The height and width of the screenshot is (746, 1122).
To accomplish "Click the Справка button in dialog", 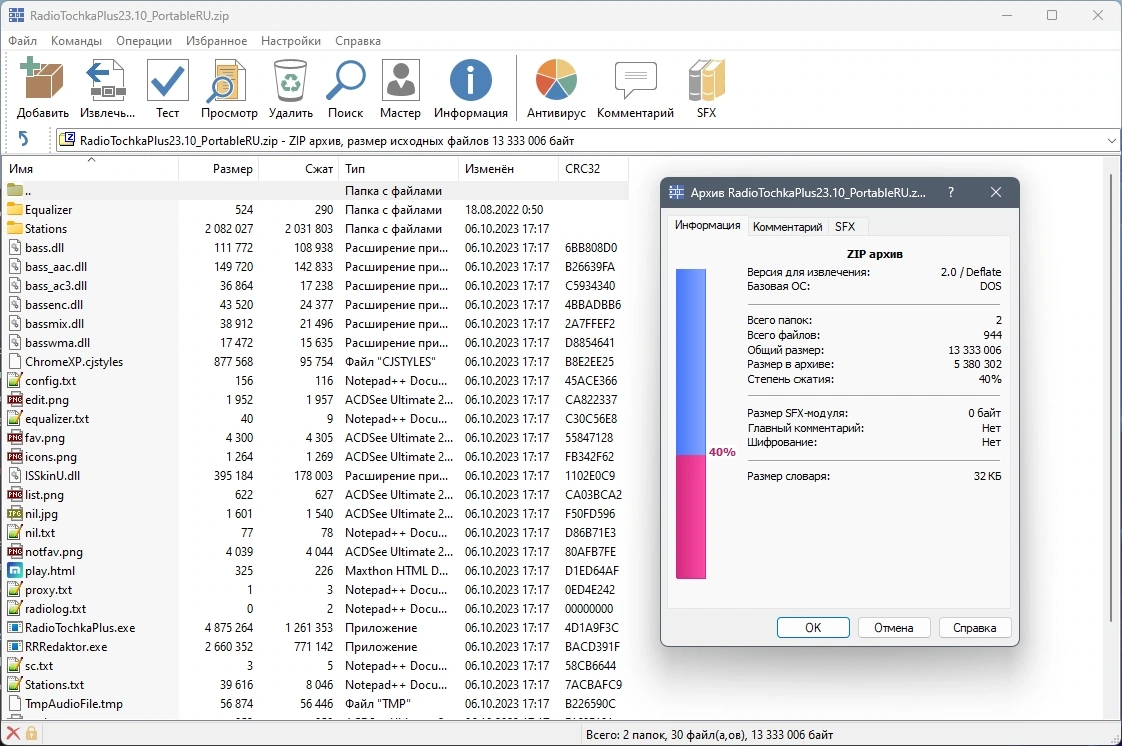I will 974,627.
